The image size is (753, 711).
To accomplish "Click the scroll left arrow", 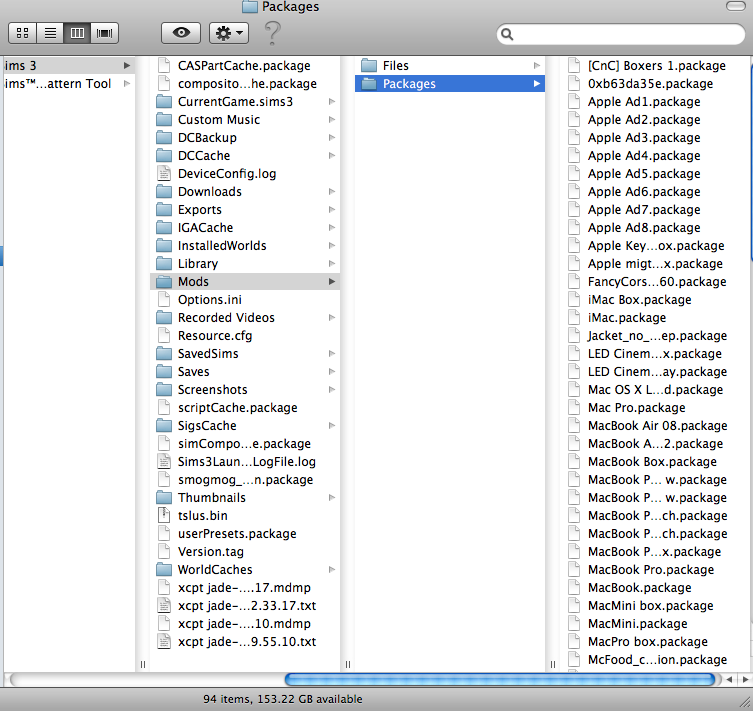I will pos(729,679).
